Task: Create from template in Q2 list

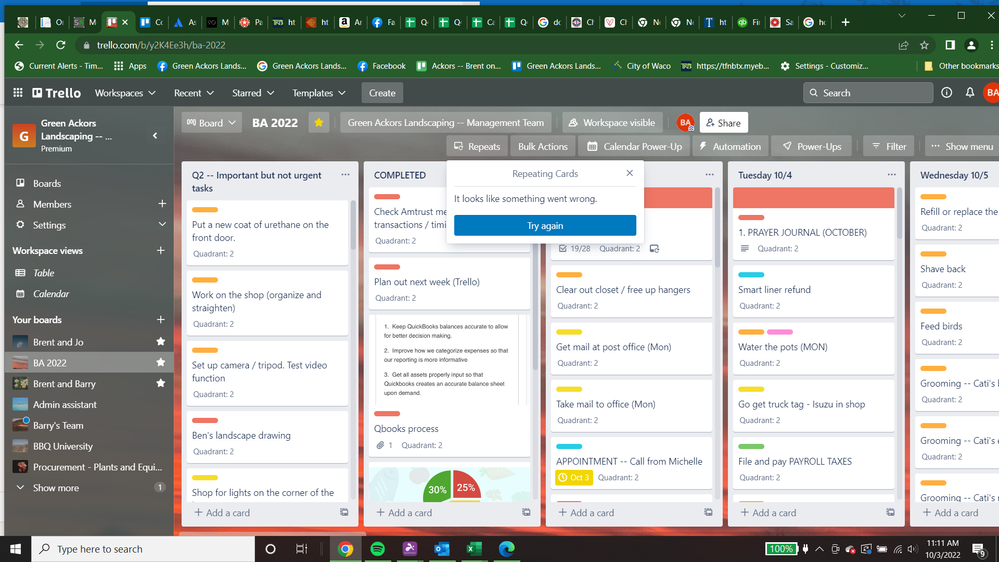Action: tap(344, 512)
